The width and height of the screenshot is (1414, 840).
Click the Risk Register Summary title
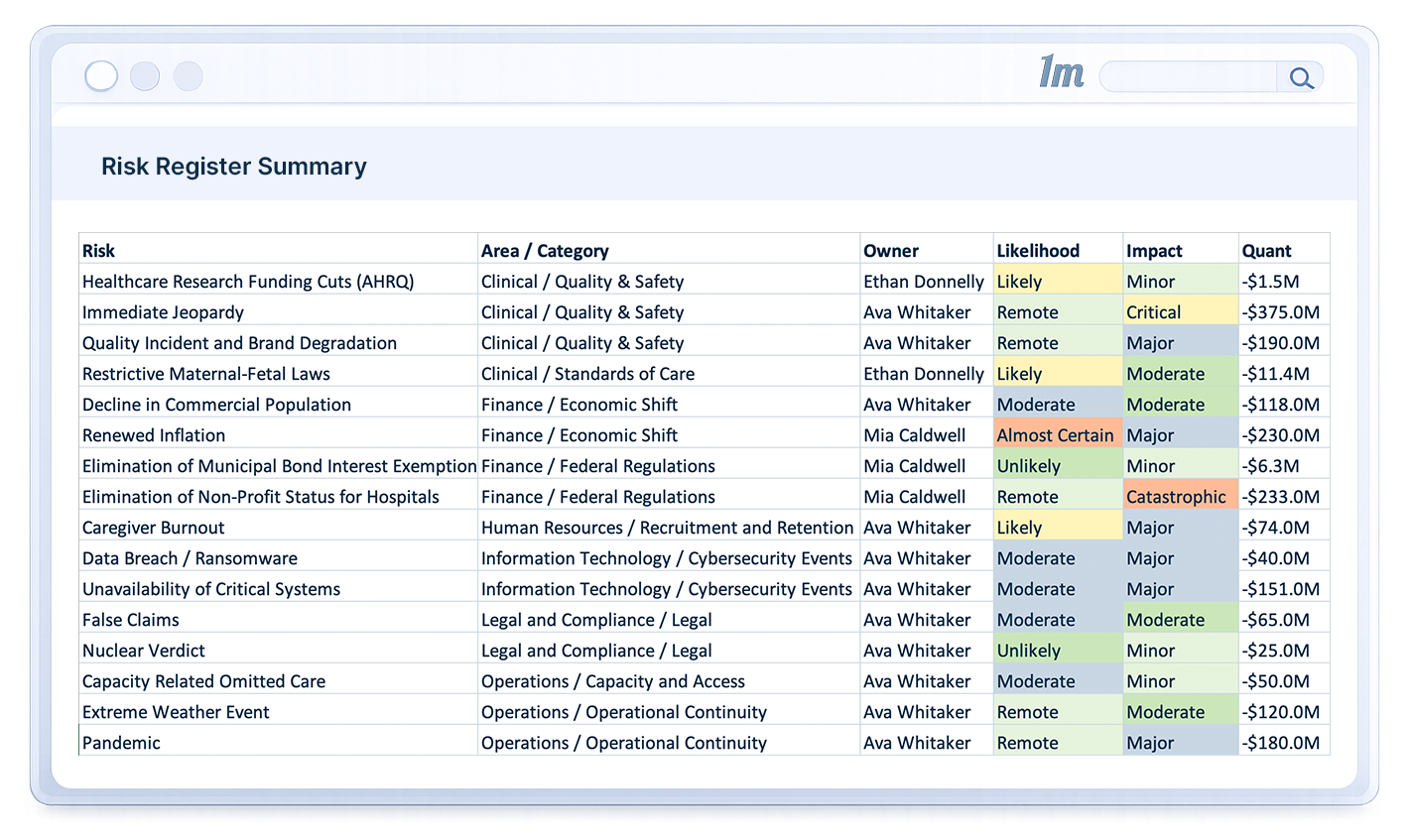coord(233,166)
